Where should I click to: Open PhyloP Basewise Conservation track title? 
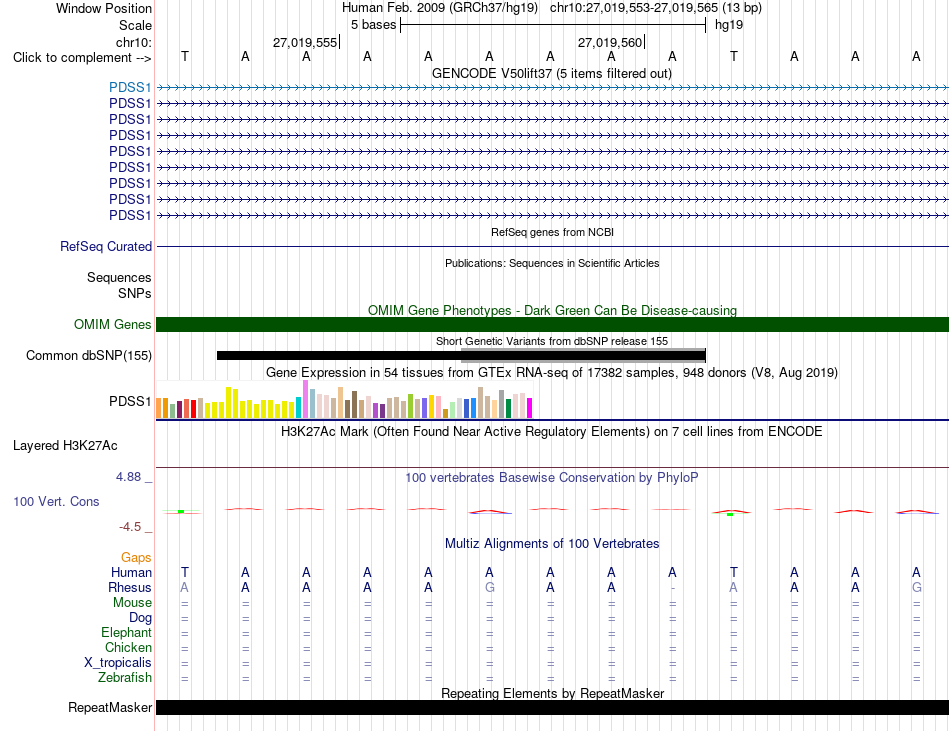pyautogui.click(x=551, y=477)
